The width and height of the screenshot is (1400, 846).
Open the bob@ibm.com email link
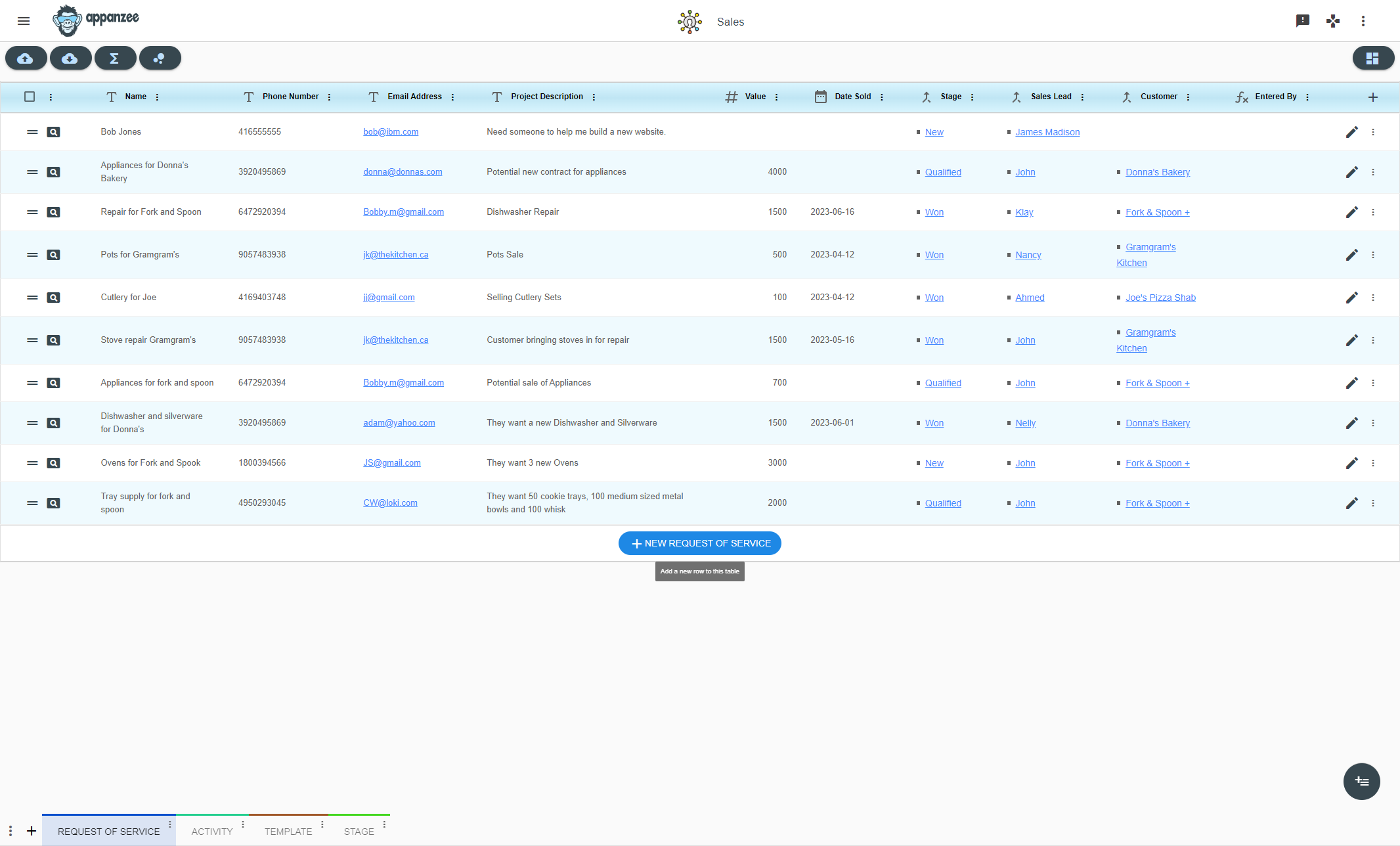[391, 132]
